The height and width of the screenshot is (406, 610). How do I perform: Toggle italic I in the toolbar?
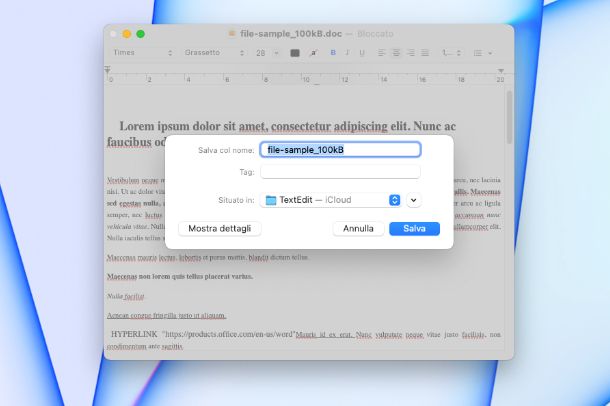[347, 52]
